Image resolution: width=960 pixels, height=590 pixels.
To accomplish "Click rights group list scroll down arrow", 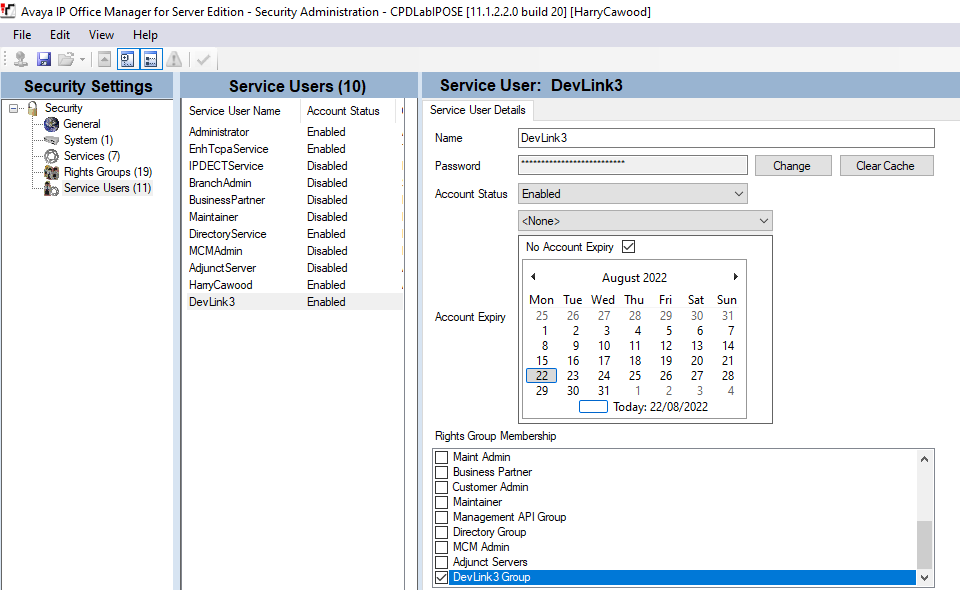I will [x=924, y=577].
